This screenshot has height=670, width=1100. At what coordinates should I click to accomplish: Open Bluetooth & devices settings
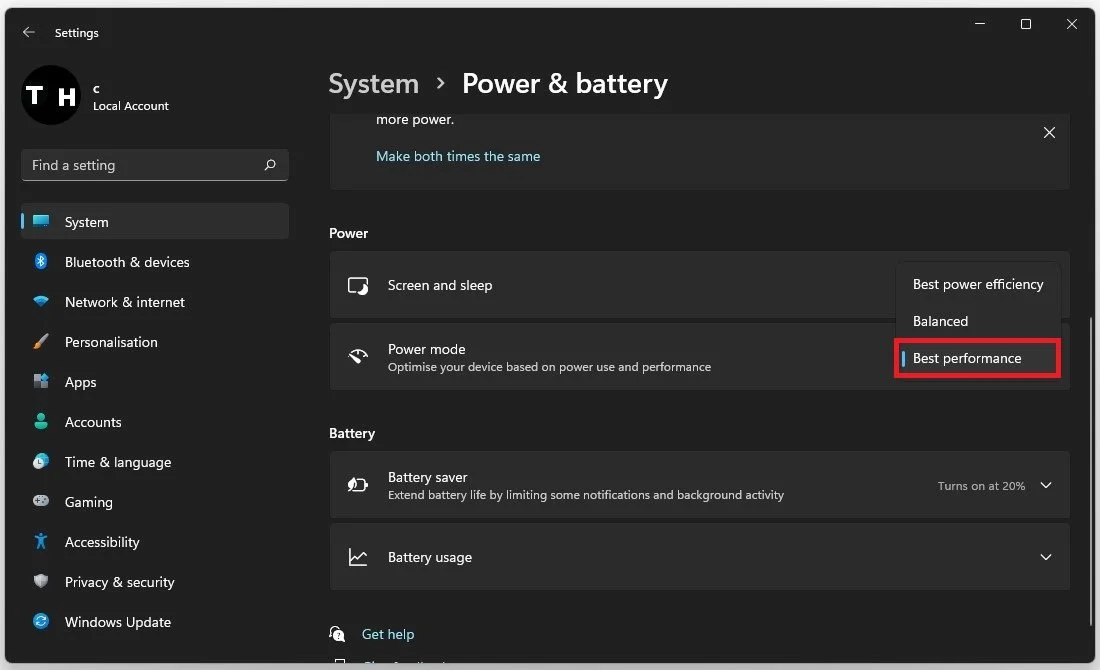tap(154, 262)
